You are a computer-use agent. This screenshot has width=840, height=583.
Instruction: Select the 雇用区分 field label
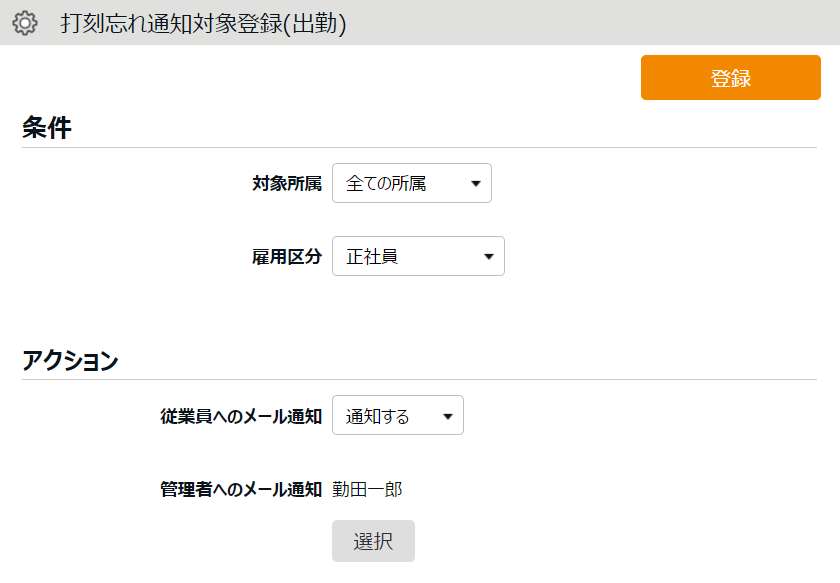pyautogui.click(x=287, y=257)
